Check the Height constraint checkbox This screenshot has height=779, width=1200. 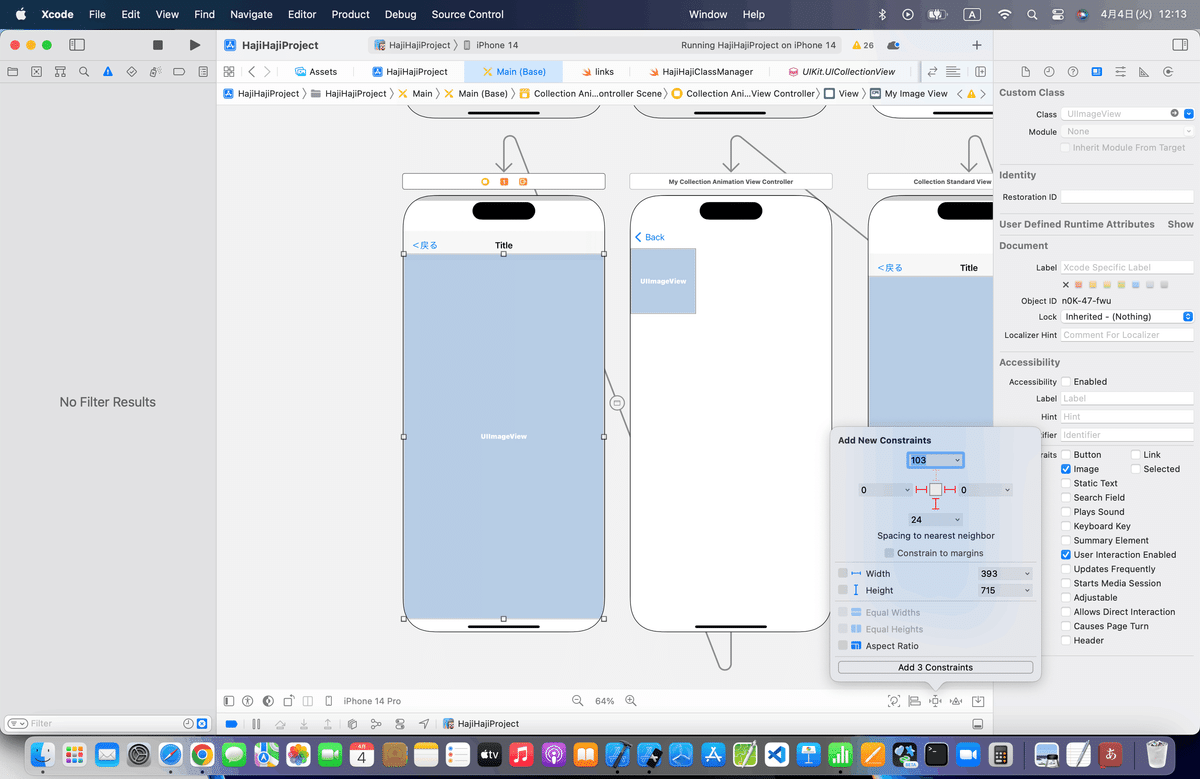point(843,590)
